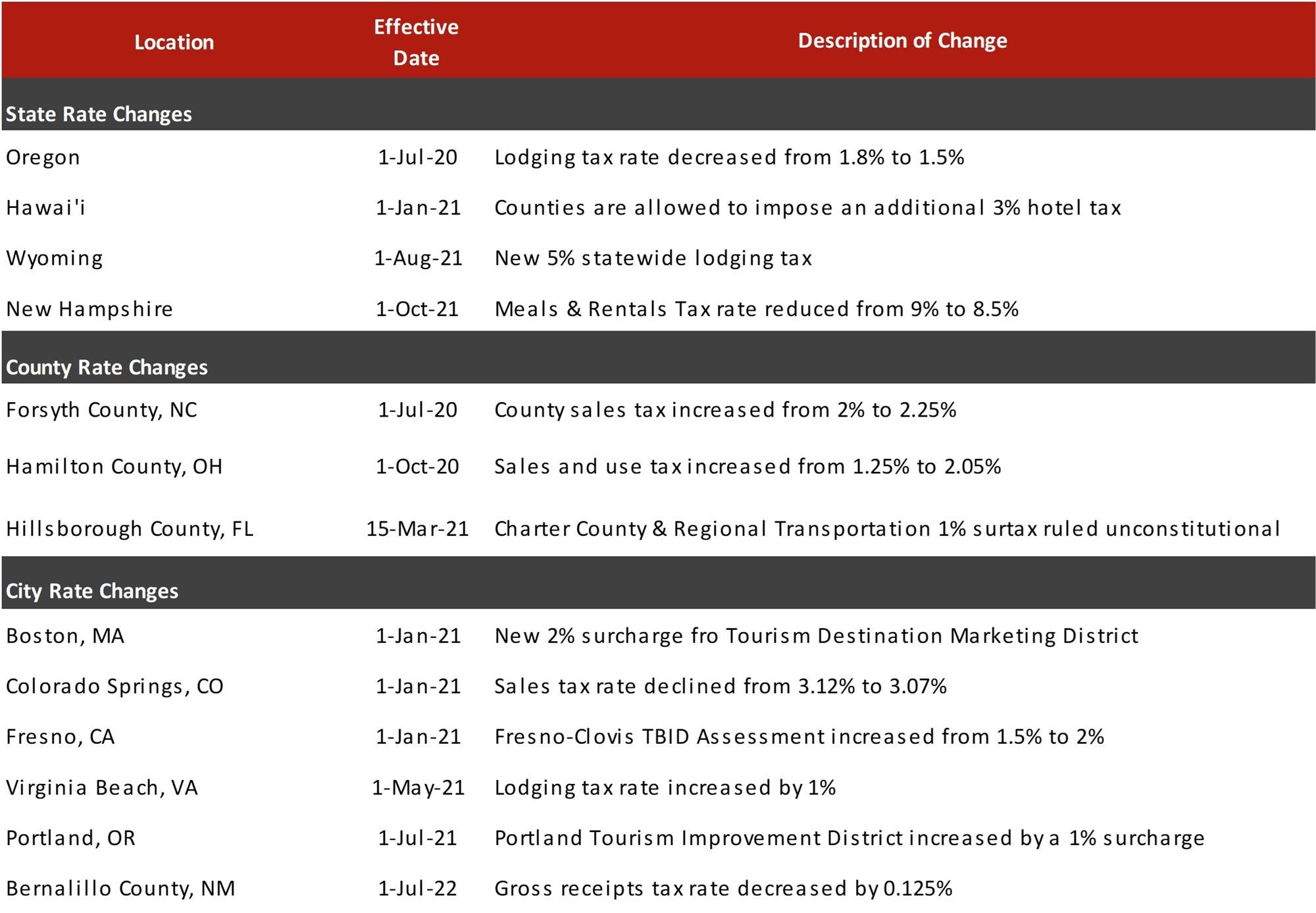
Task: Click the Wyoming effective date 1-Aug-21
Action: (418, 257)
